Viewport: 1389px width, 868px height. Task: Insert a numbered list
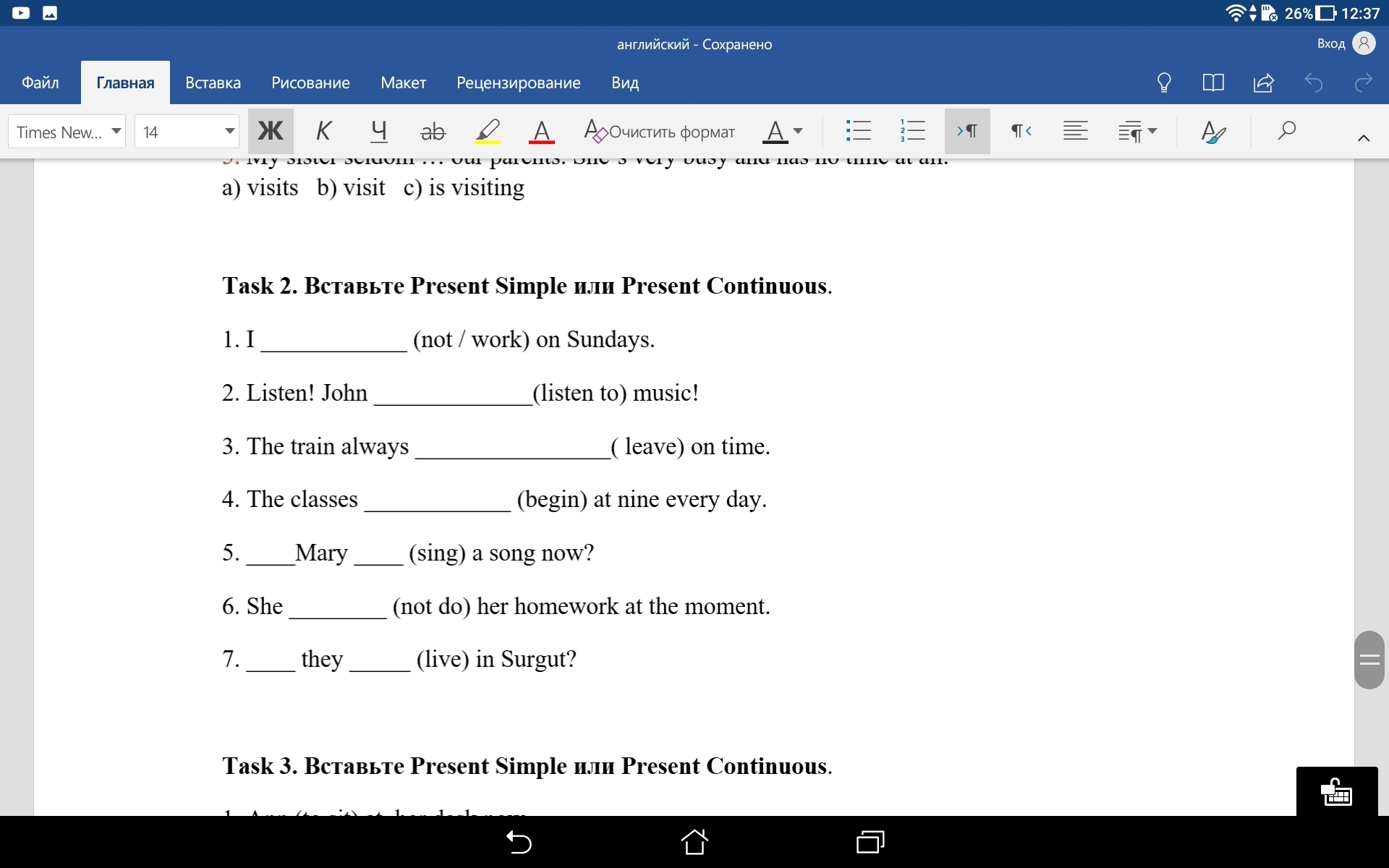tap(912, 131)
